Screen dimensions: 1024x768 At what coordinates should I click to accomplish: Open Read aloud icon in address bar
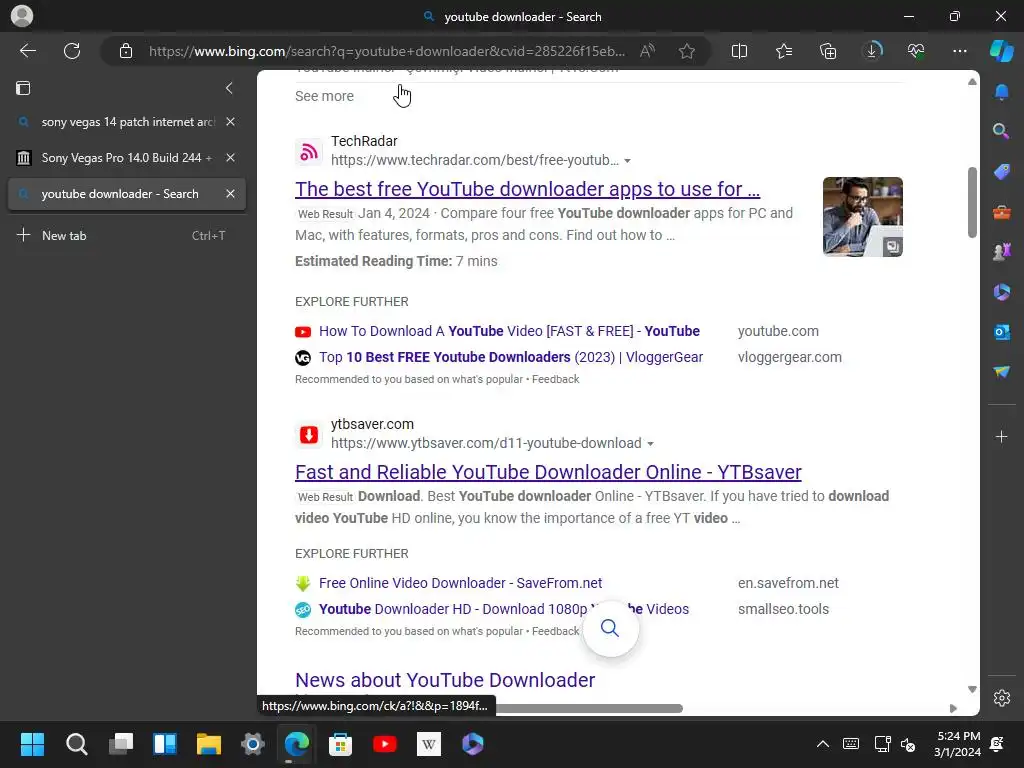coord(647,51)
